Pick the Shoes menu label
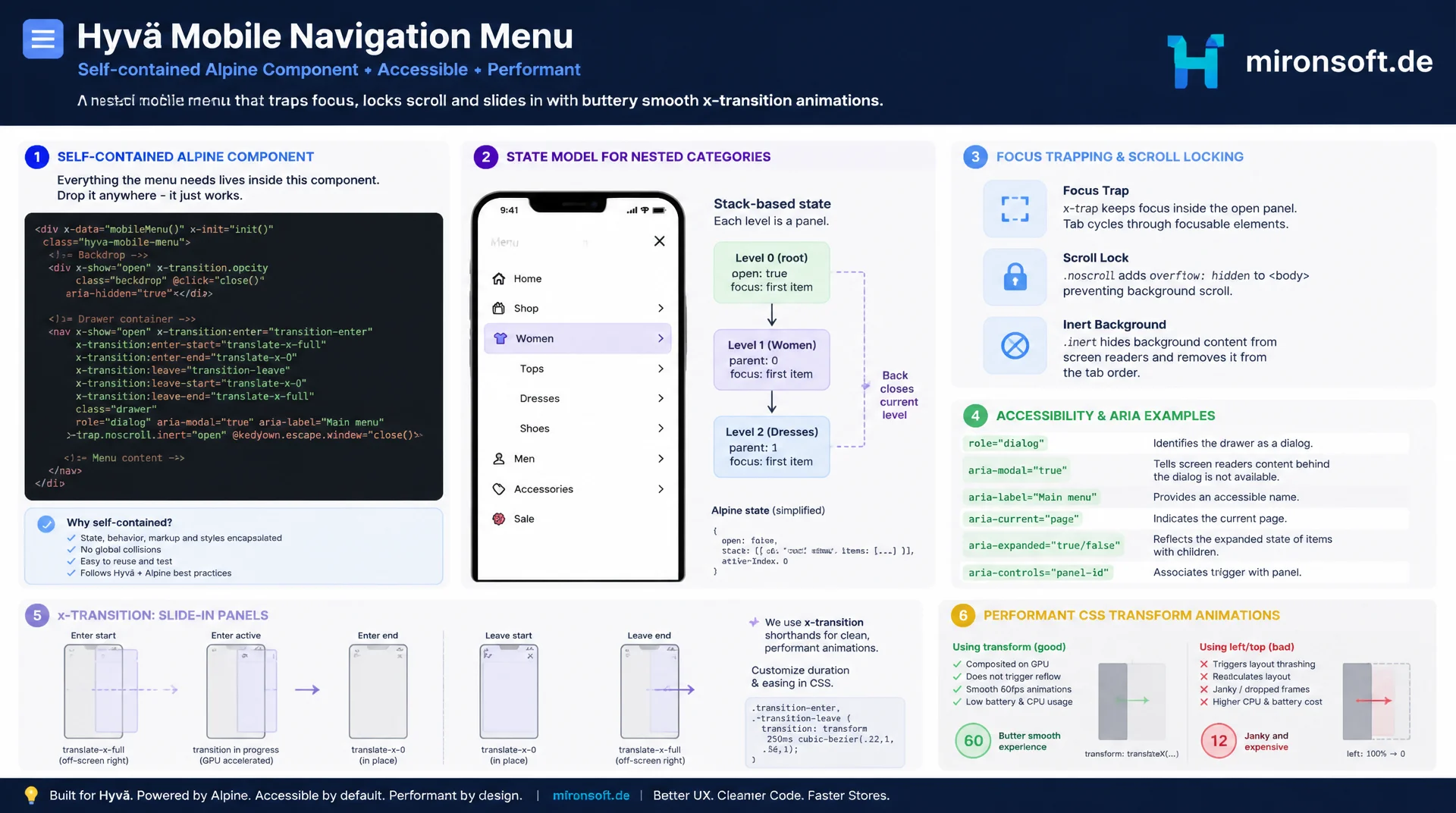Screen dimensions: 1456x813 coord(535,428)
